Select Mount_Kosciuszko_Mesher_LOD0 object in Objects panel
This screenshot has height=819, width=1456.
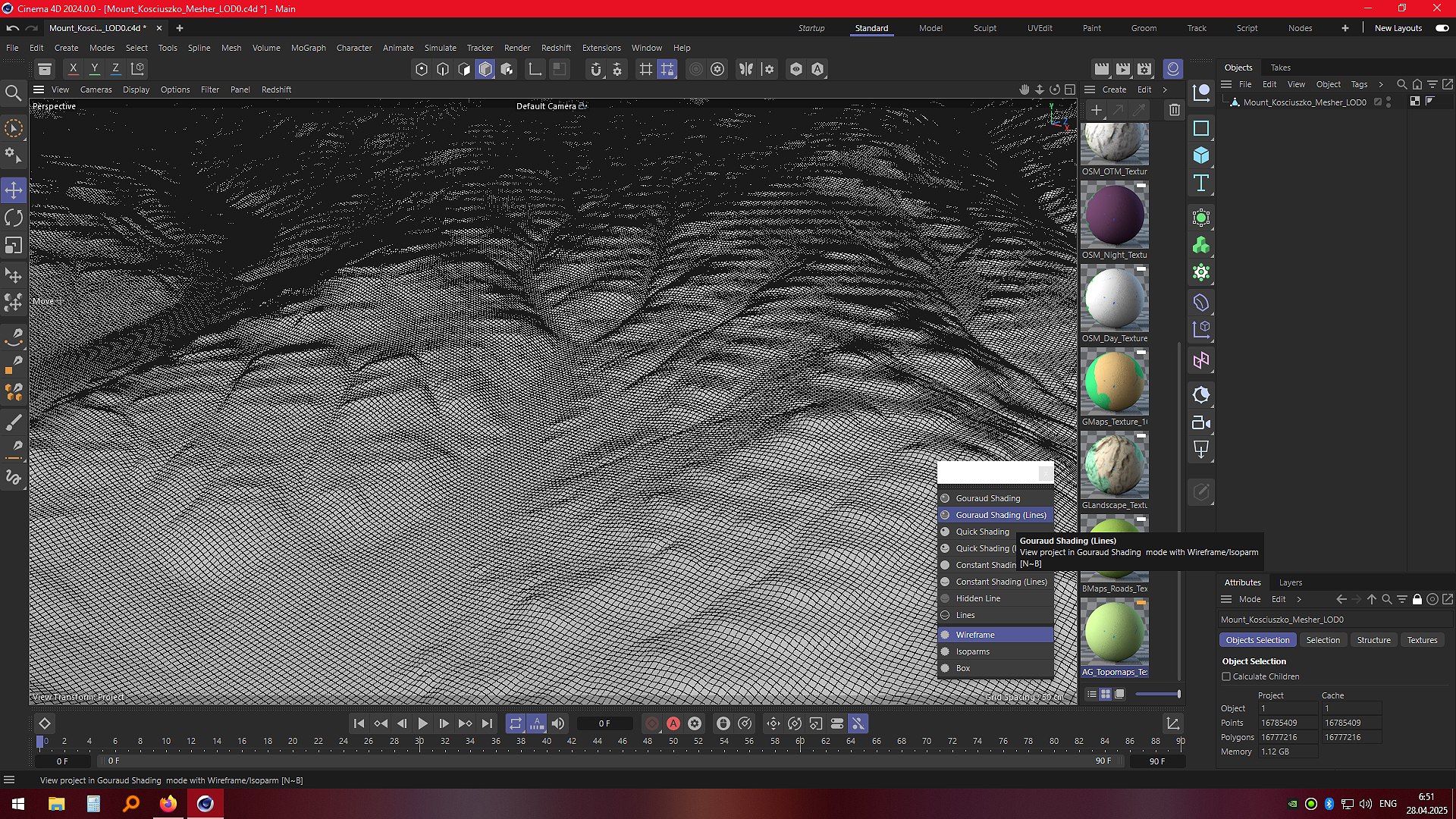click(x=1304, y=102)
